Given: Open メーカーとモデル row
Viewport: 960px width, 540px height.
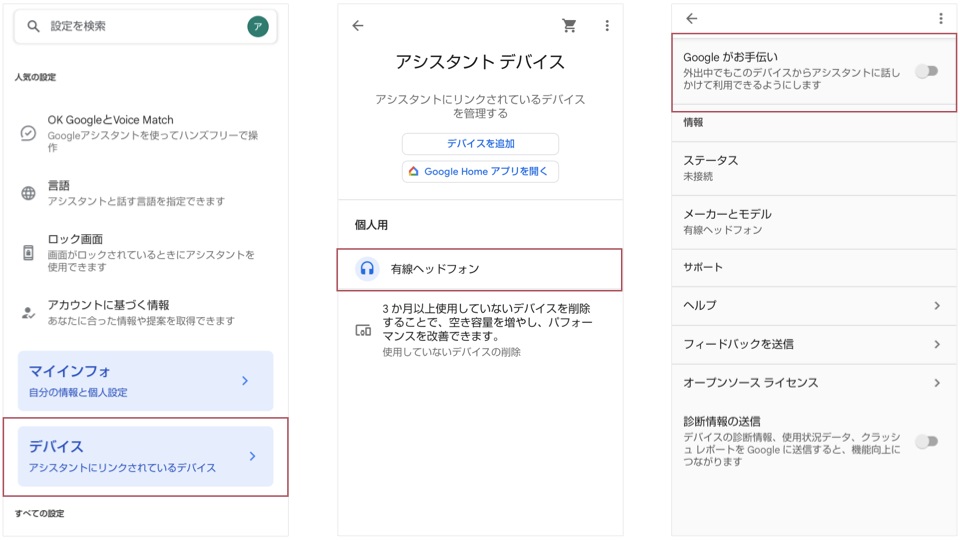Looking at the screenshot, I should [x=814, y=222].
